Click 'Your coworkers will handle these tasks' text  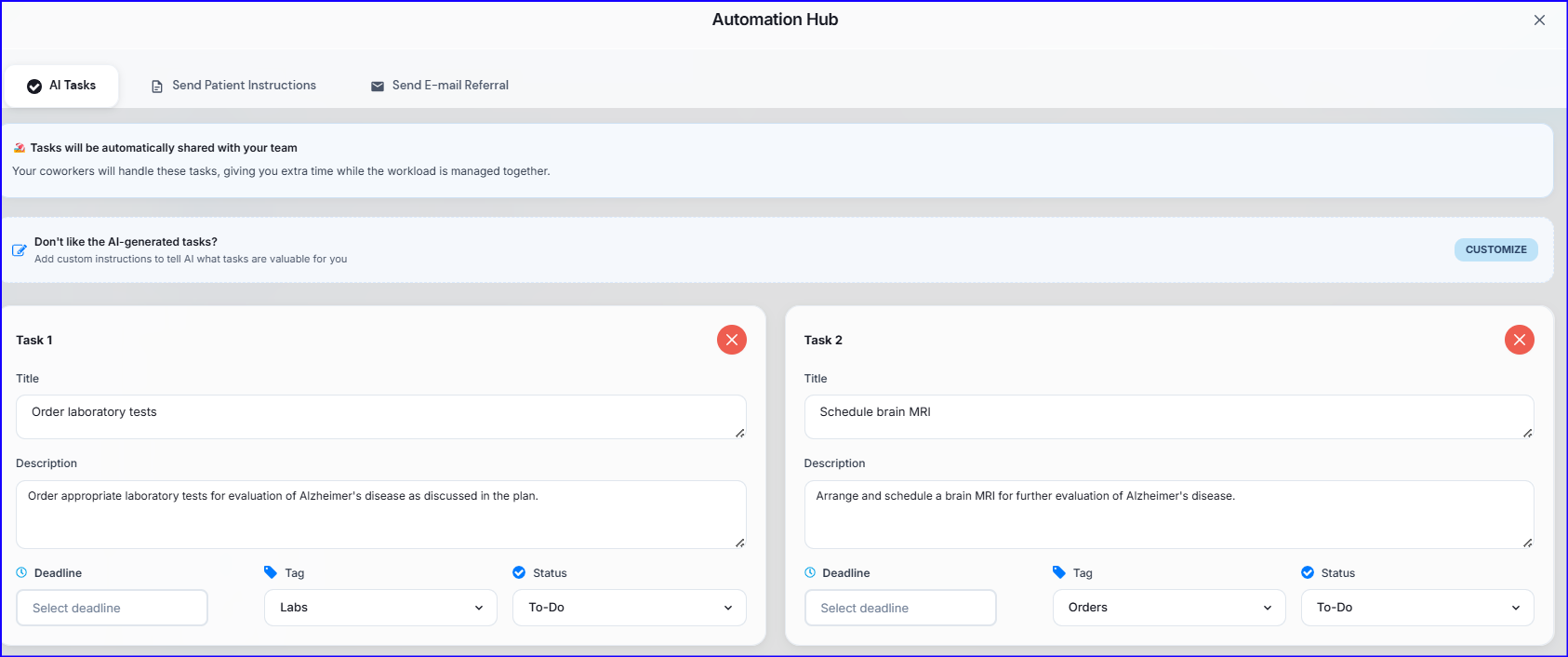tap(281, 171)
